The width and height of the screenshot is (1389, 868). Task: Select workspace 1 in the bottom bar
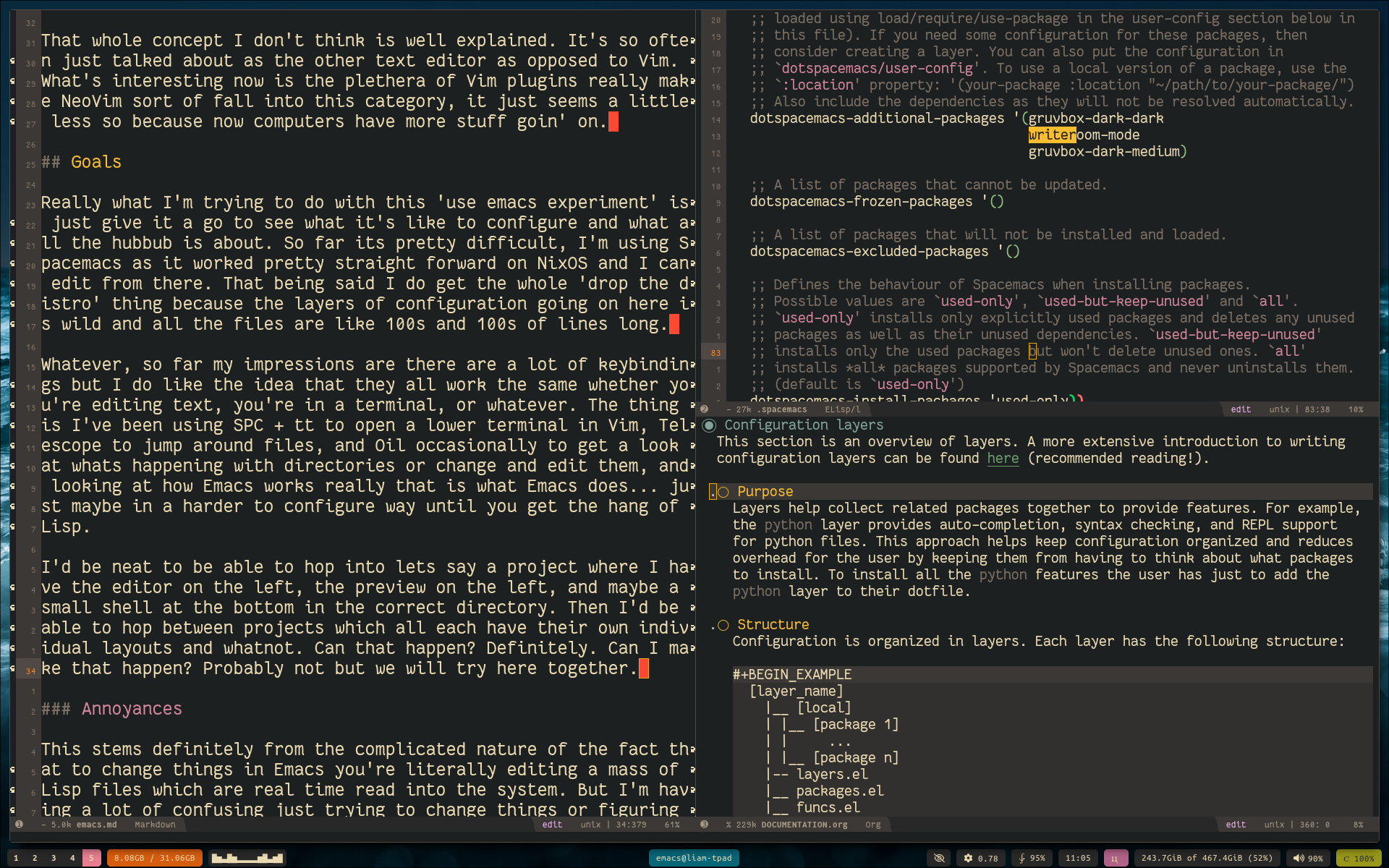pyautogui.click(x=16, y=858)
